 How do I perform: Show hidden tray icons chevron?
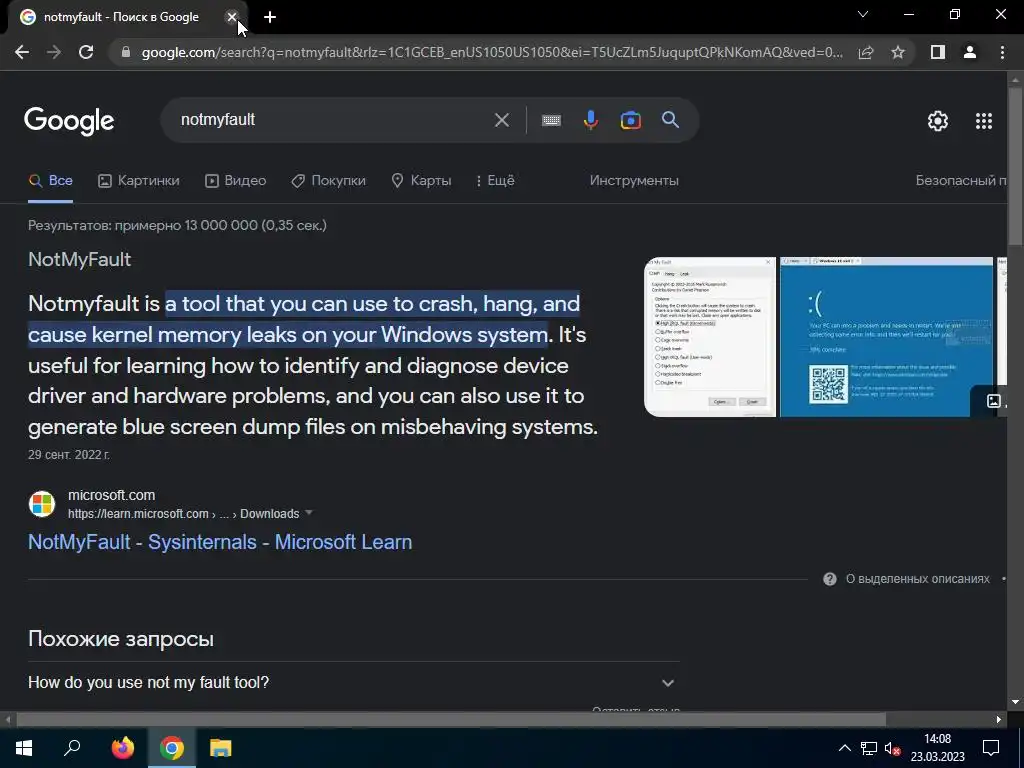pyautogui.click(x=844, y=748)
